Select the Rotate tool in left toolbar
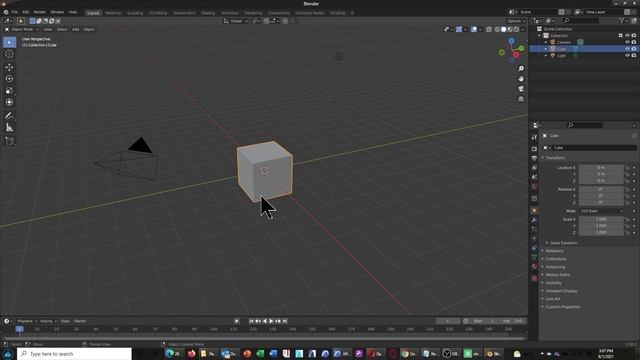Image resolution: width=640 pixels, height=360 pixels. point(9,79)
